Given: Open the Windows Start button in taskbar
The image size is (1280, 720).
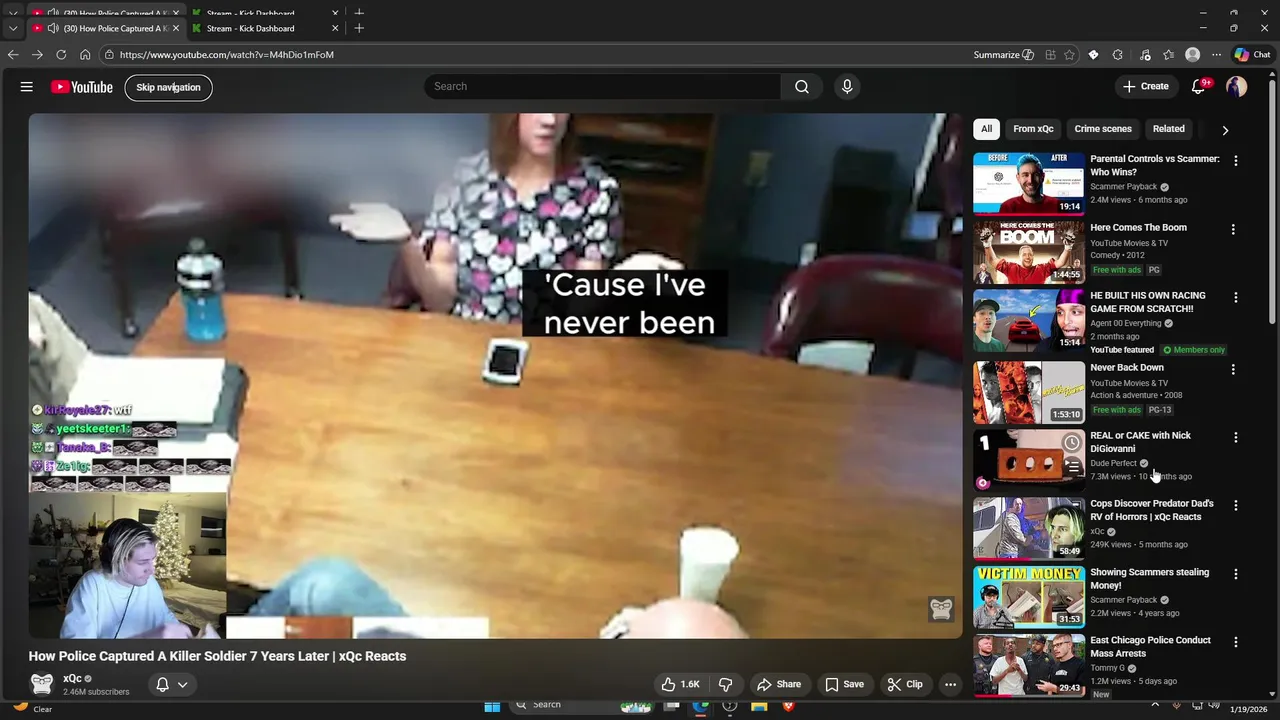Looking at the screenshot, I should (x=492, y=706).
